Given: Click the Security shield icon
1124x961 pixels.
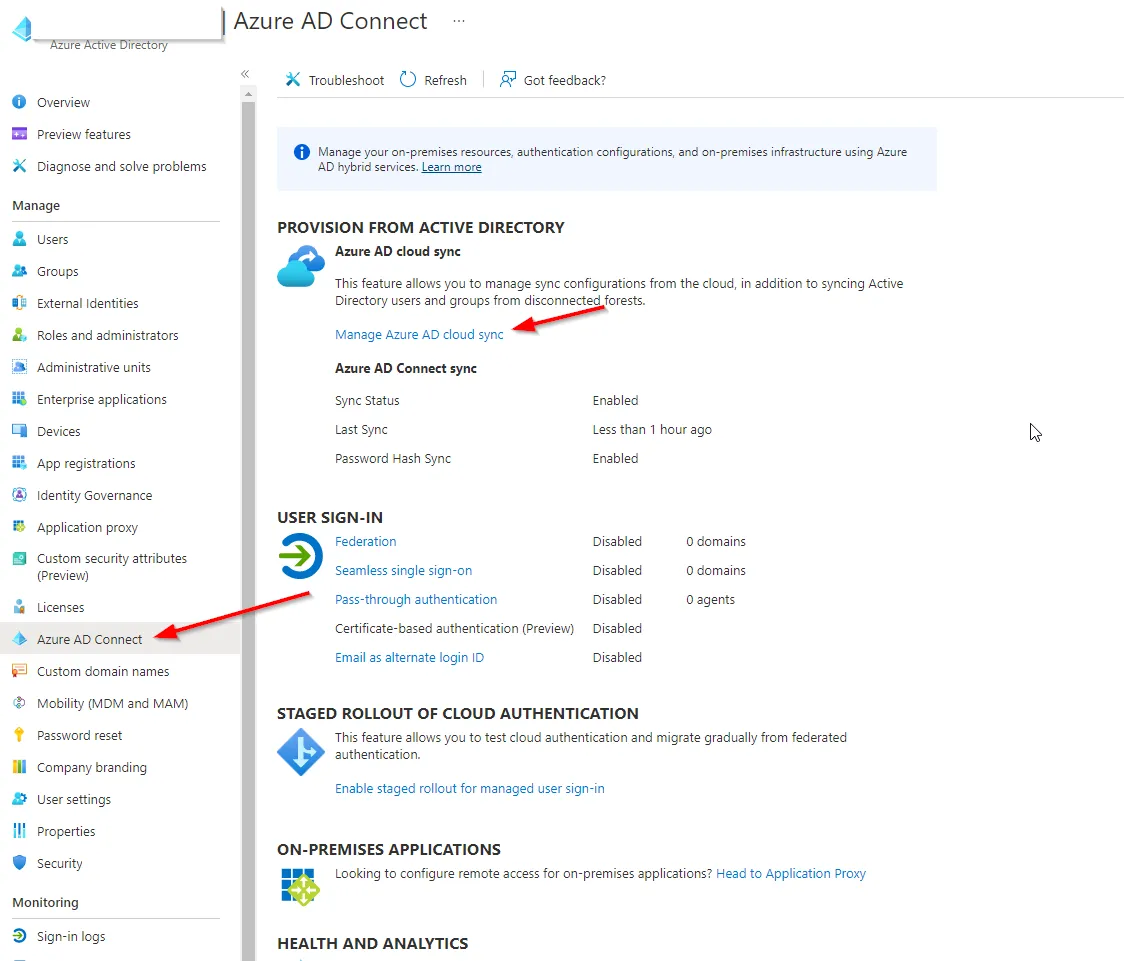Looking at the screenshot, I should (x=19, y=862).
